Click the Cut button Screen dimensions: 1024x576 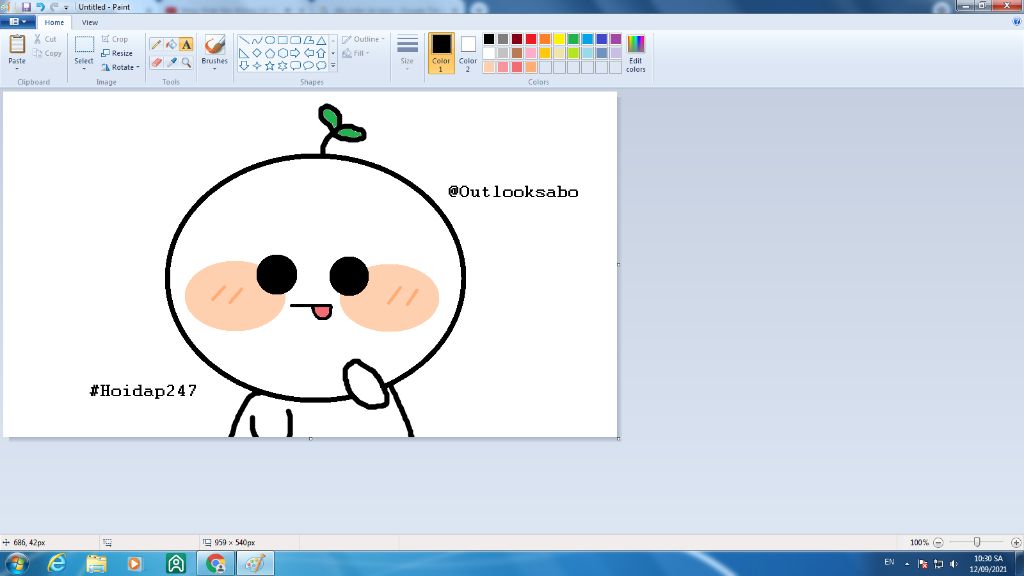(x=46, y=39)
